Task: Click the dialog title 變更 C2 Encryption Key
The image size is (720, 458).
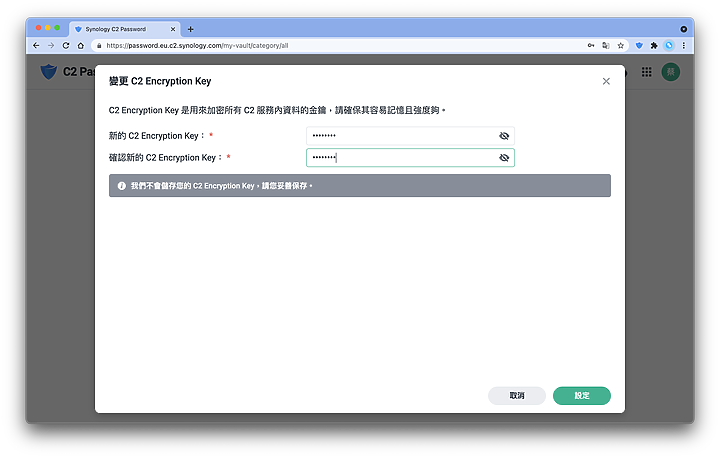Action: pos(160,81)
